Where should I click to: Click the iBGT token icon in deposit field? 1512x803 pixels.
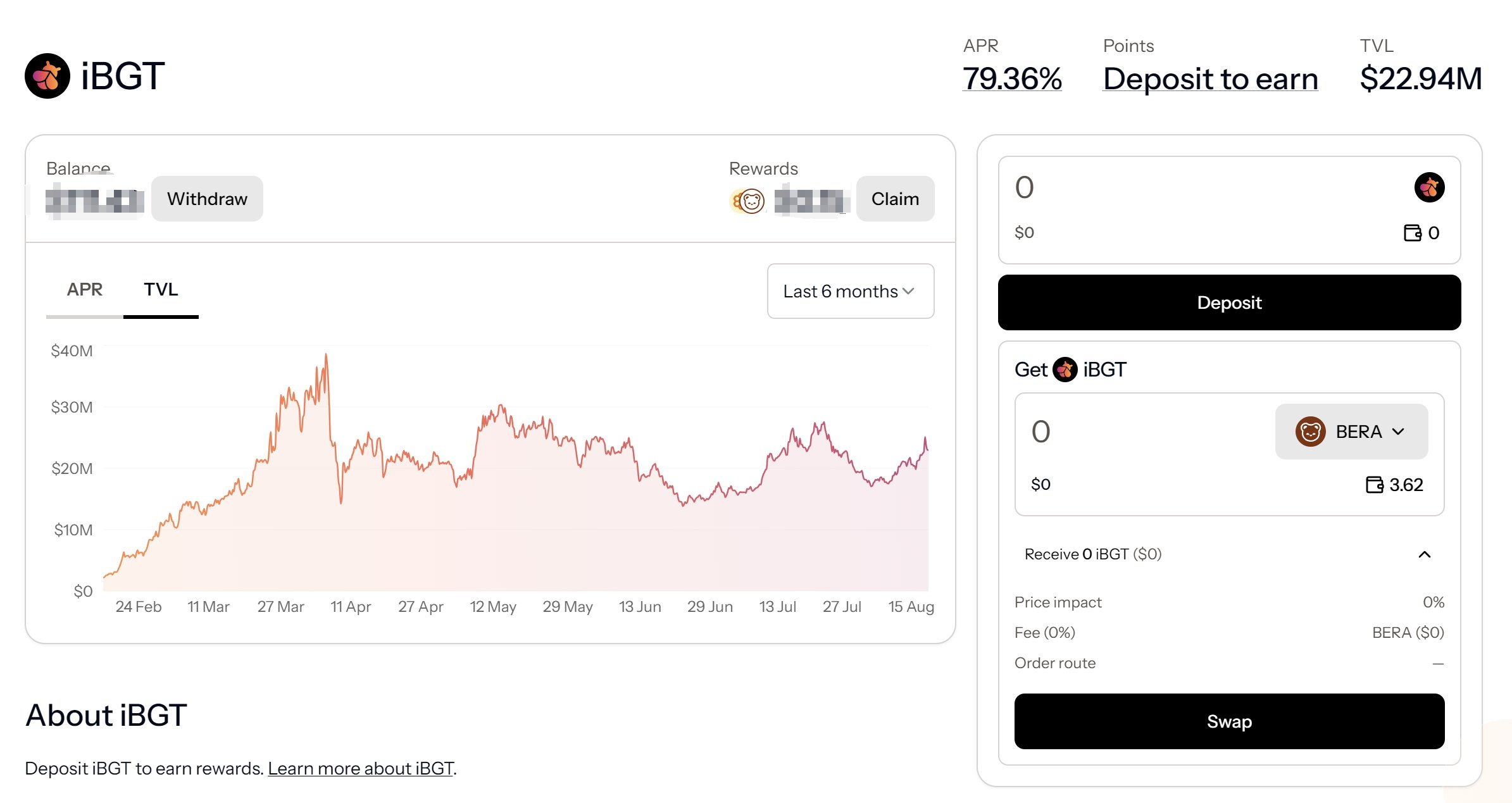click(x=1429, y=187)
